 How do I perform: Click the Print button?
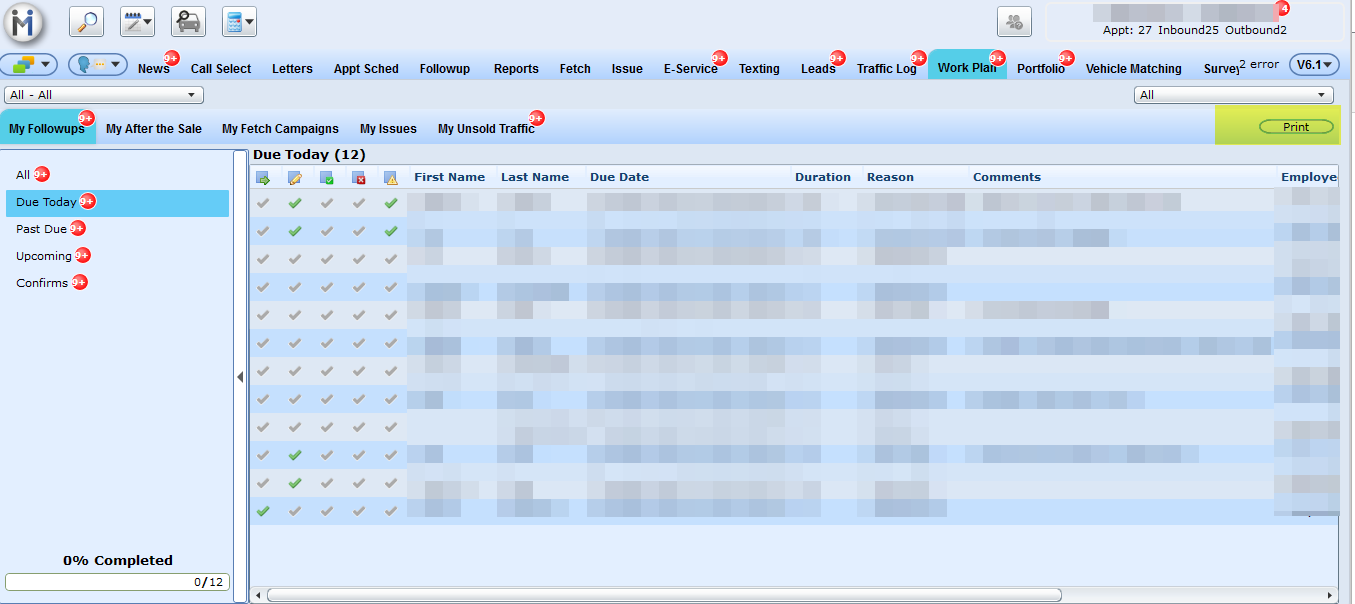click(x=1295, y=127)
